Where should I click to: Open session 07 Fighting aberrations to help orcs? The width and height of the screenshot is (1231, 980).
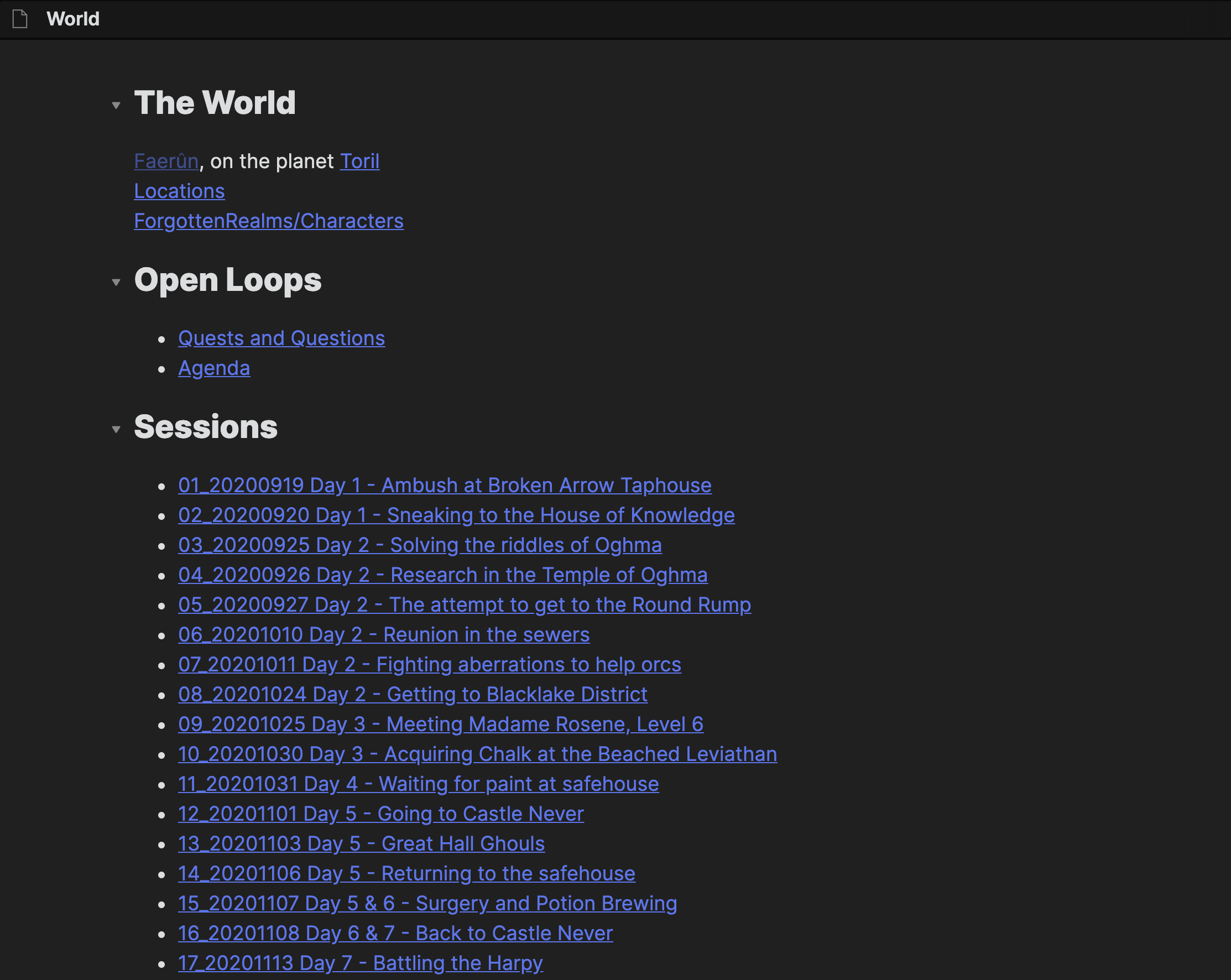(x=429, y=664)
